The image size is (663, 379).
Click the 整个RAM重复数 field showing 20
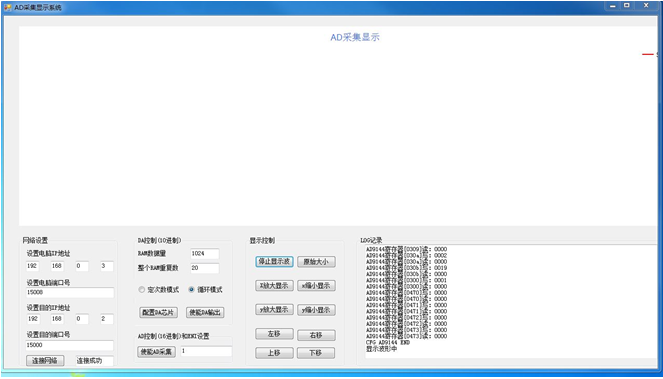[205, 268]
